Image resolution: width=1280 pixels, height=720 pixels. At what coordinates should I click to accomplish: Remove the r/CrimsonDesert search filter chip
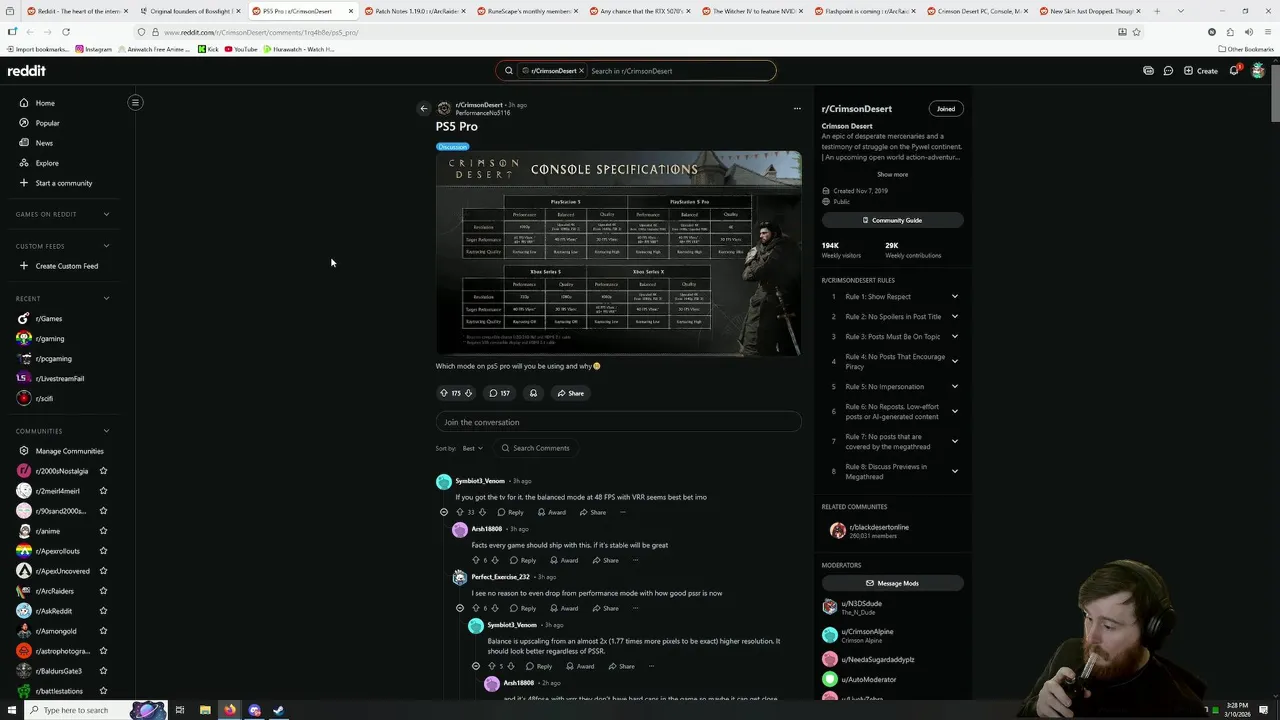tap(581, 71)
